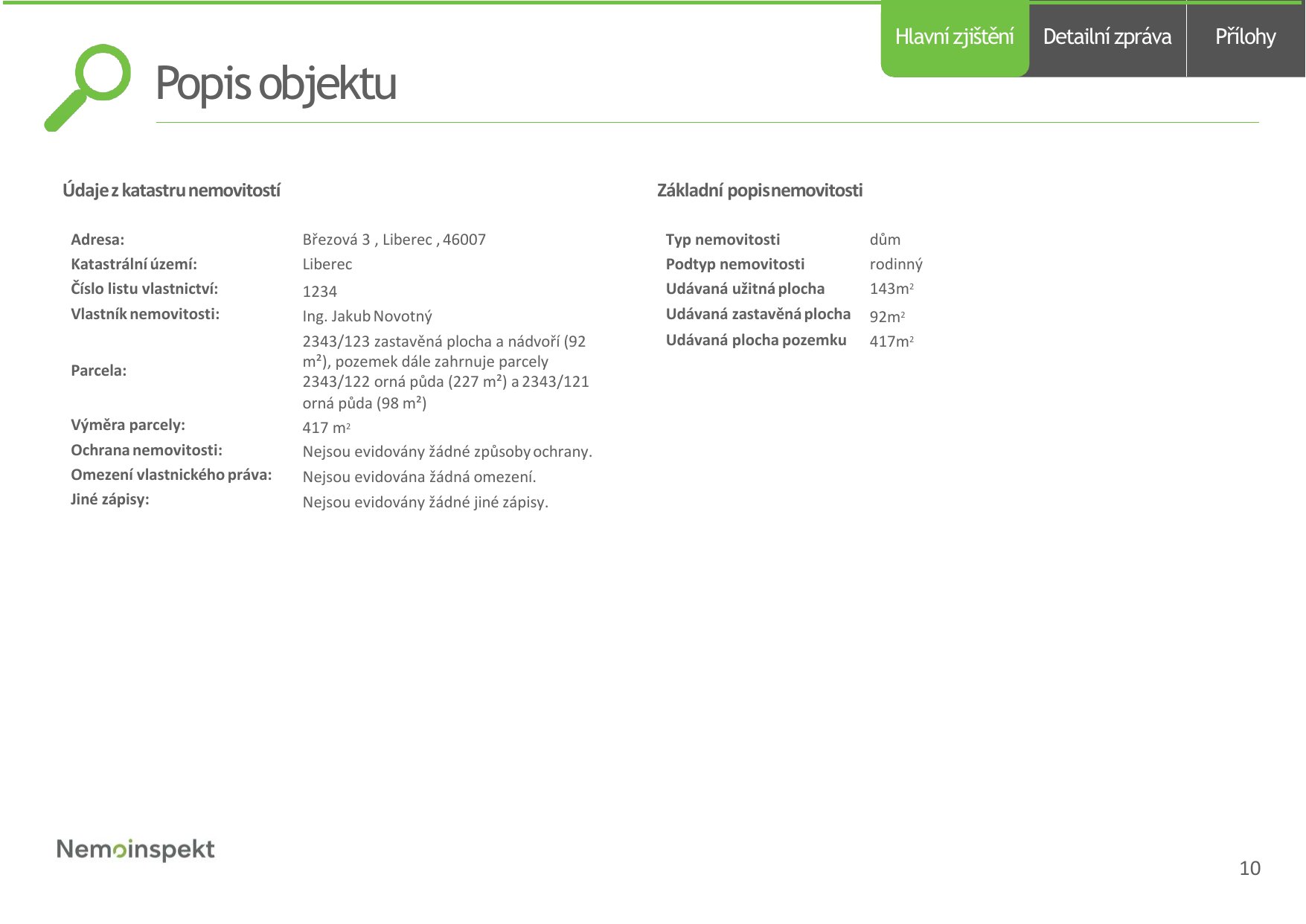Click the Jiné zápisy: label
The image size is (1306, 924).
coord(110,499)
